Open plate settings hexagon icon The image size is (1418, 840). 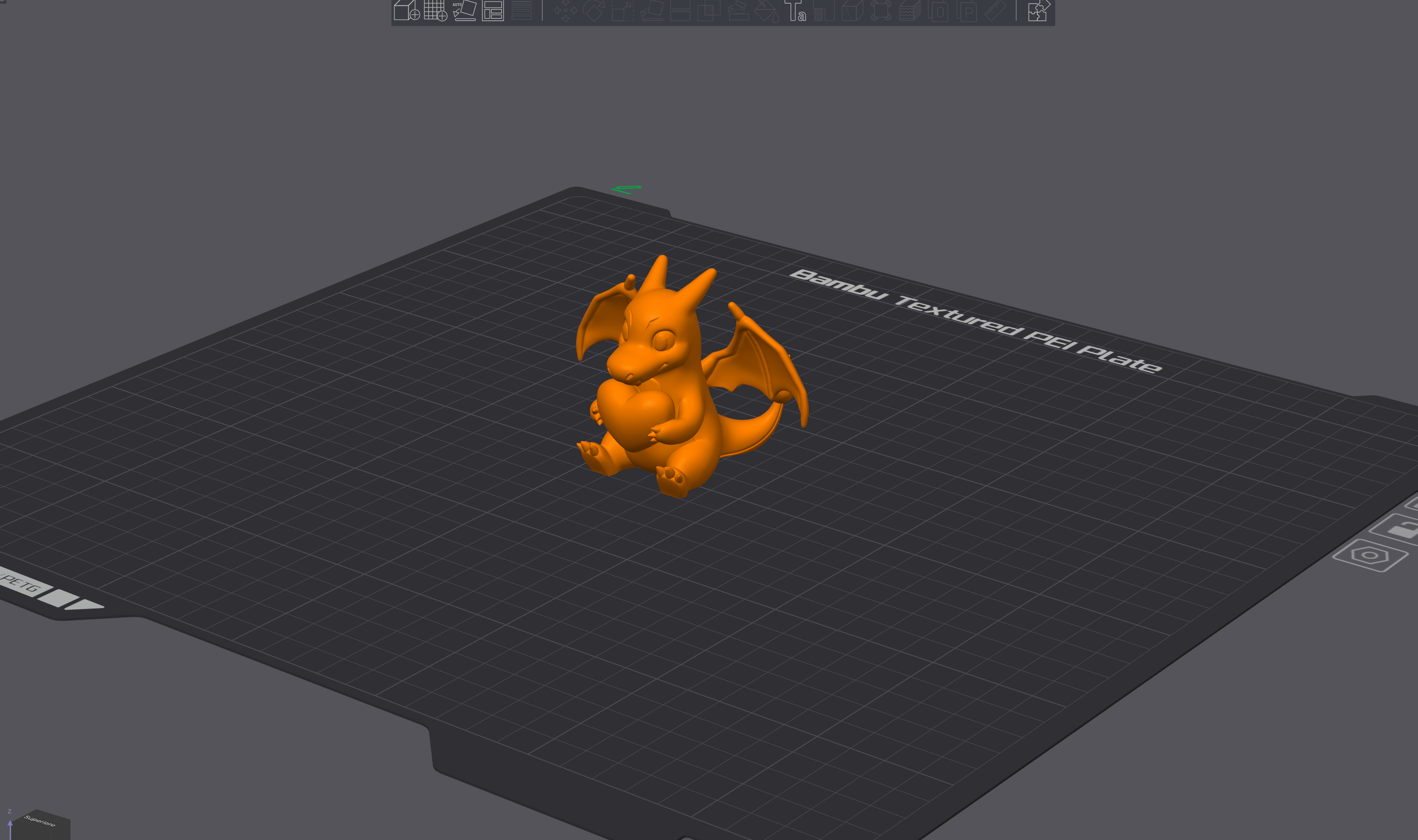(1370, 555)
